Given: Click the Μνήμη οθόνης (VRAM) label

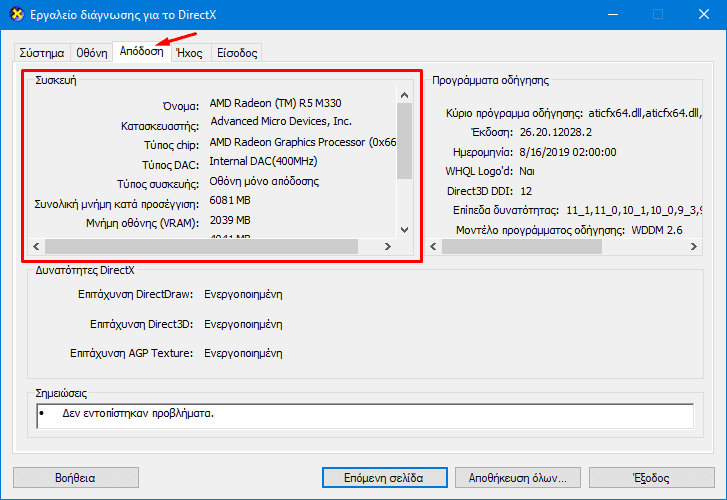Looking at the screenshot, I should point(142,224).
